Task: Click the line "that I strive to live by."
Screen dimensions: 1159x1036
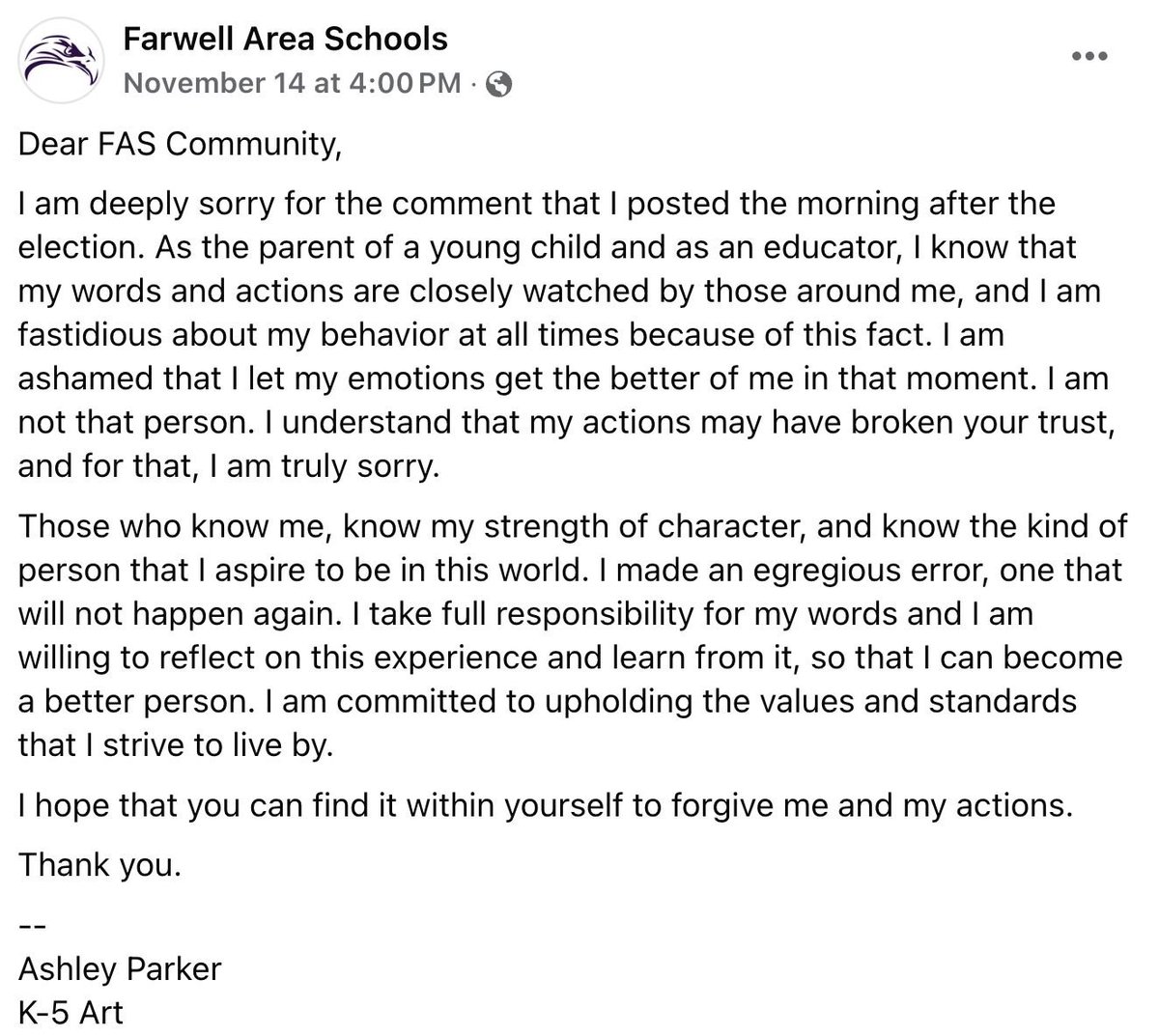Action: 175,745
